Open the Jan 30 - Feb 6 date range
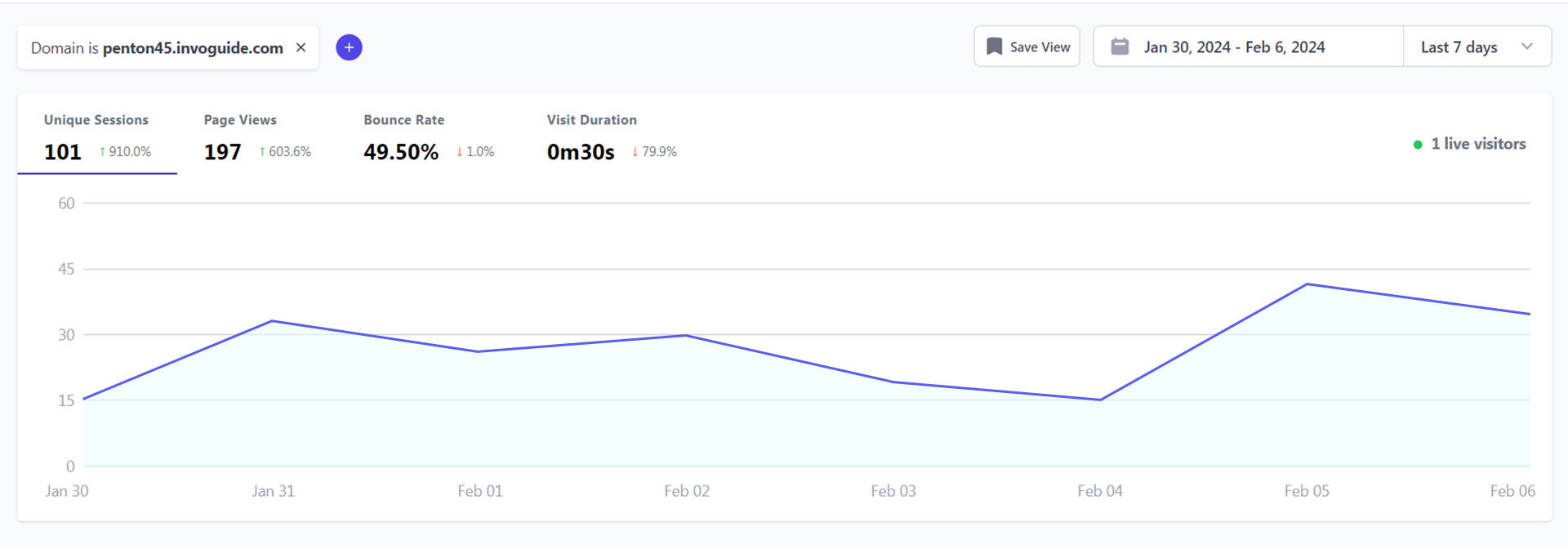Viewport: 1568px width, 545px height. [x=1233, y=47]
